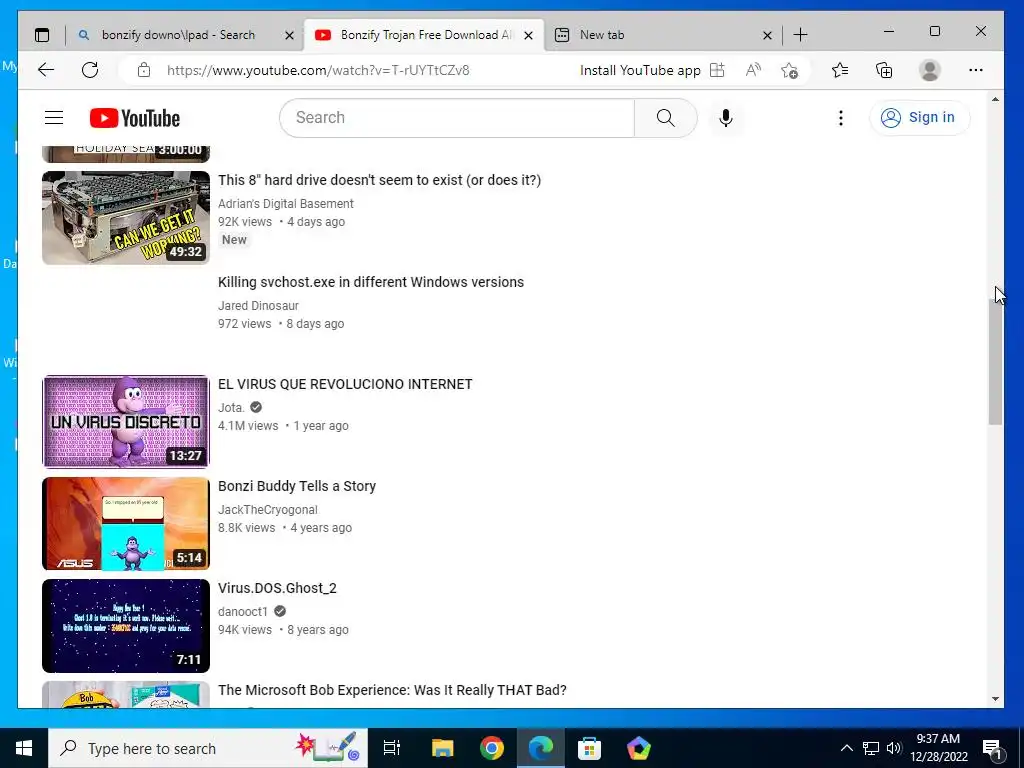1024x768 pixels.
Task: Click the address bar URL
Action: (x=318, y=70)
